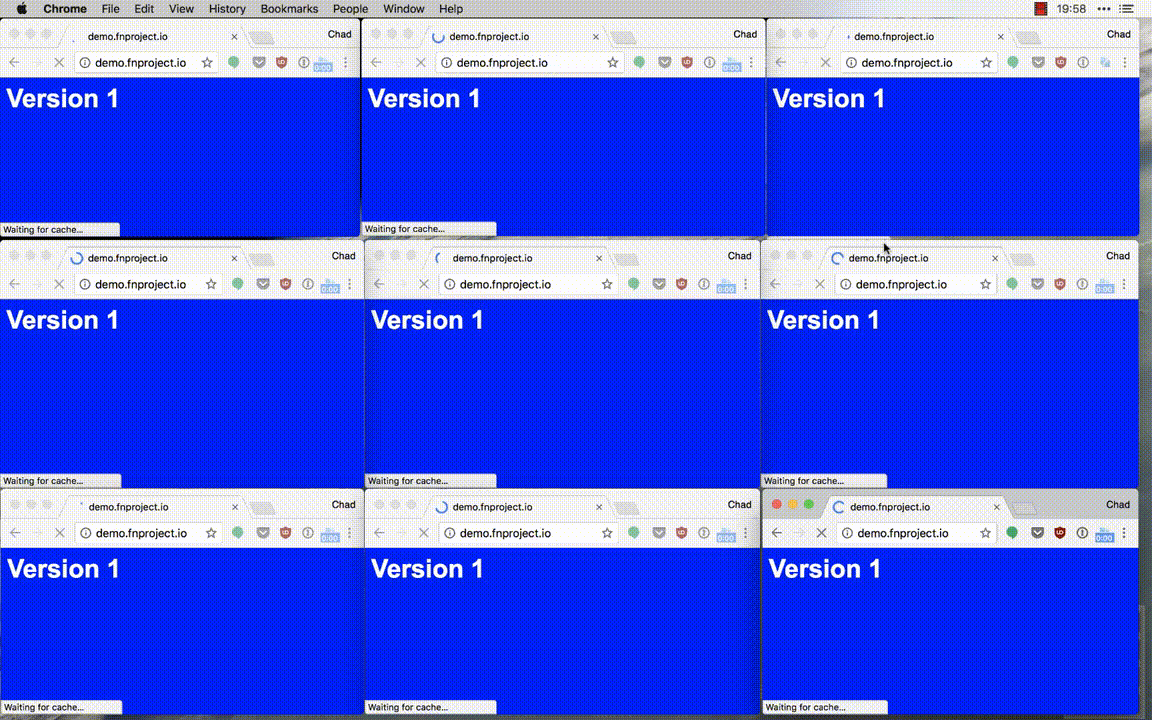Toggle the bookmark star in the top-middle window
Image resolution: width=1152 pixels, height=720 pixels.
[x=613, y=62]
